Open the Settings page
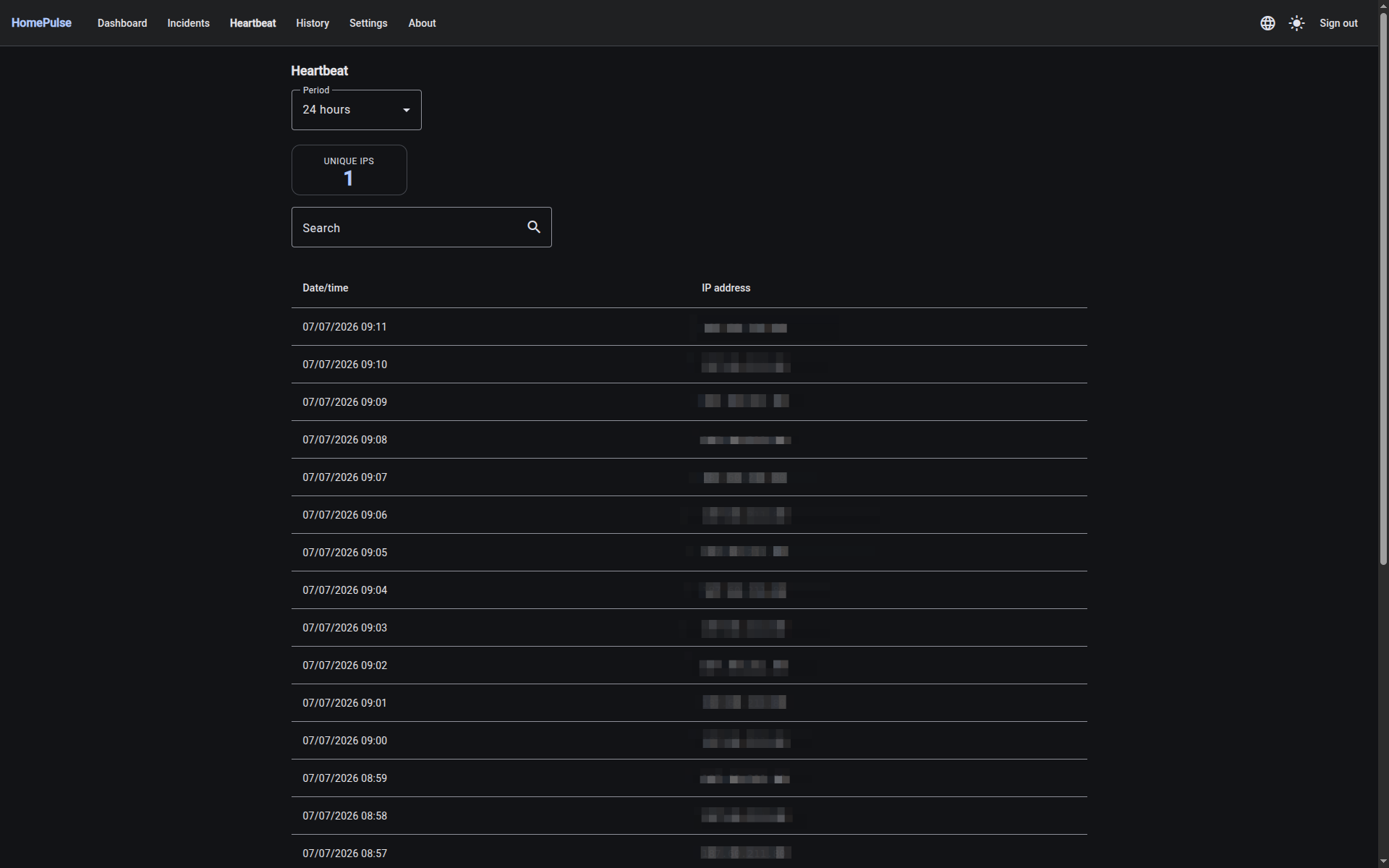This screenshot has height=868, width=1389. tap(368, 23)
